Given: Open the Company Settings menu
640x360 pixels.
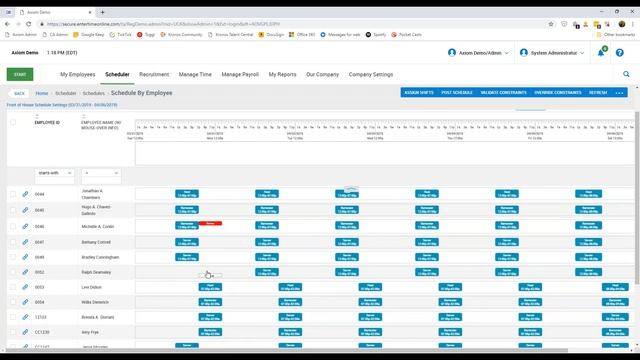Looking at the screenshot, I should coord(371,74).
